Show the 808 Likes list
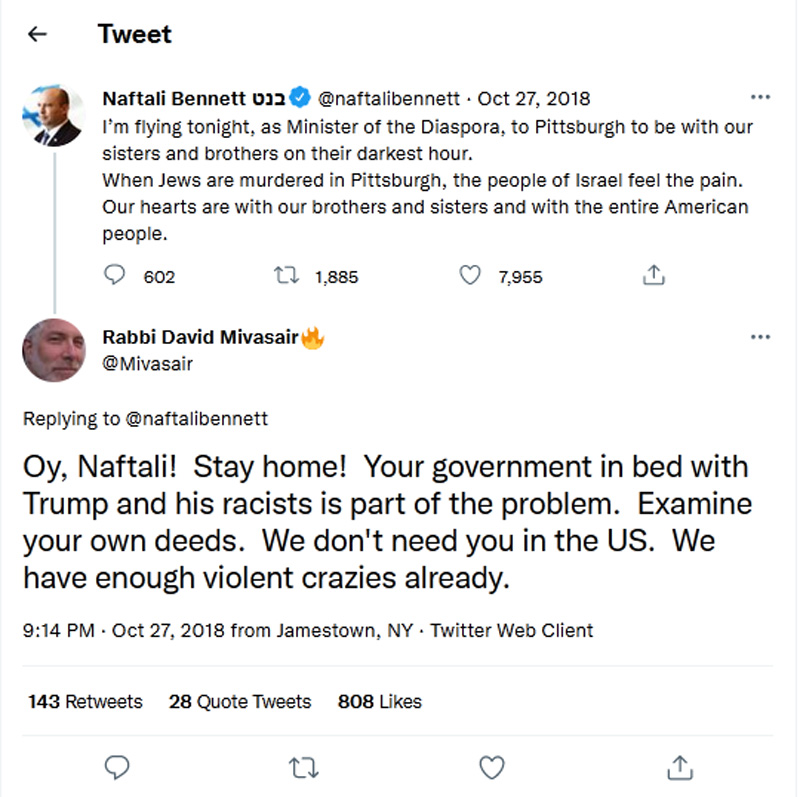 379,701
